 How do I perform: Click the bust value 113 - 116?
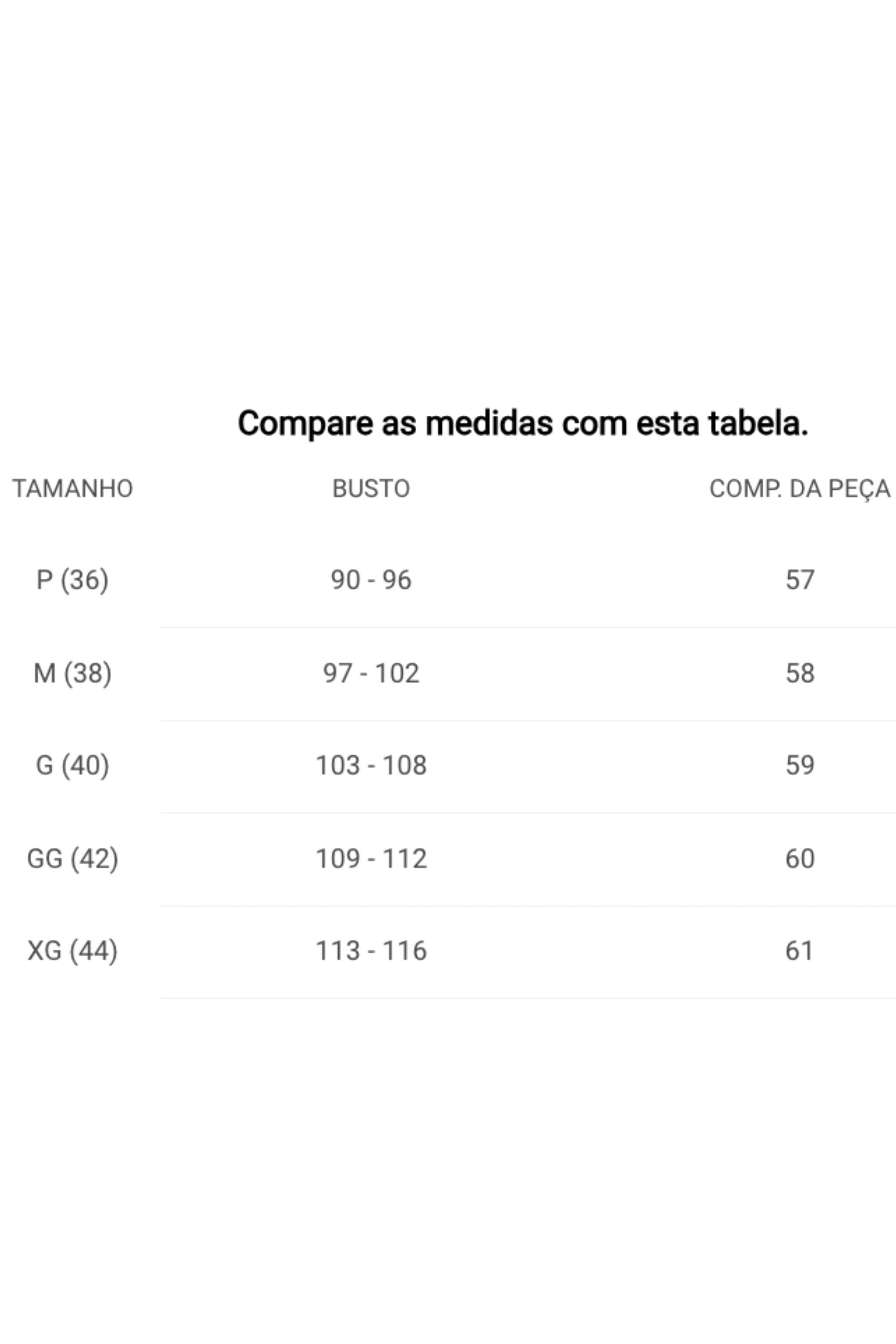[x=371, y=951]
